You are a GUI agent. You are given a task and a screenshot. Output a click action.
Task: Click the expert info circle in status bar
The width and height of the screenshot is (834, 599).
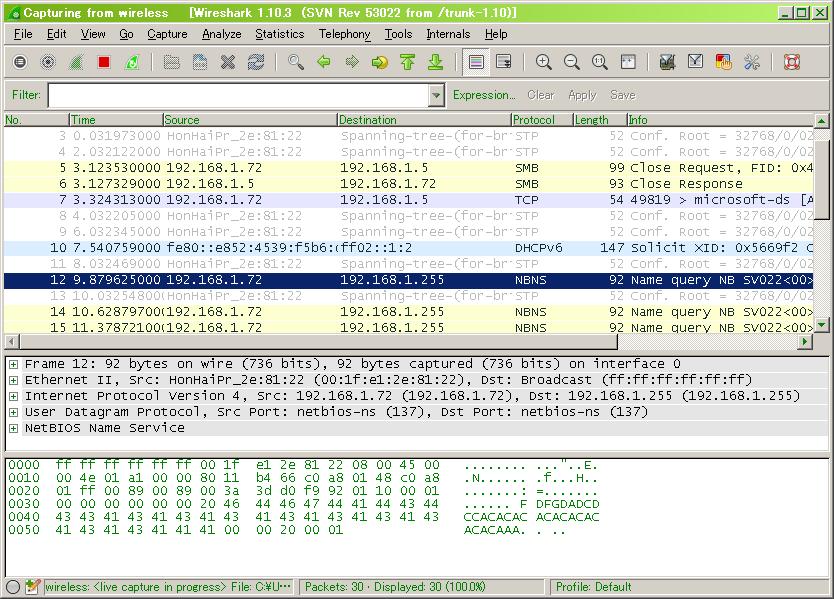pyautogui.click(x=13, y=587)
